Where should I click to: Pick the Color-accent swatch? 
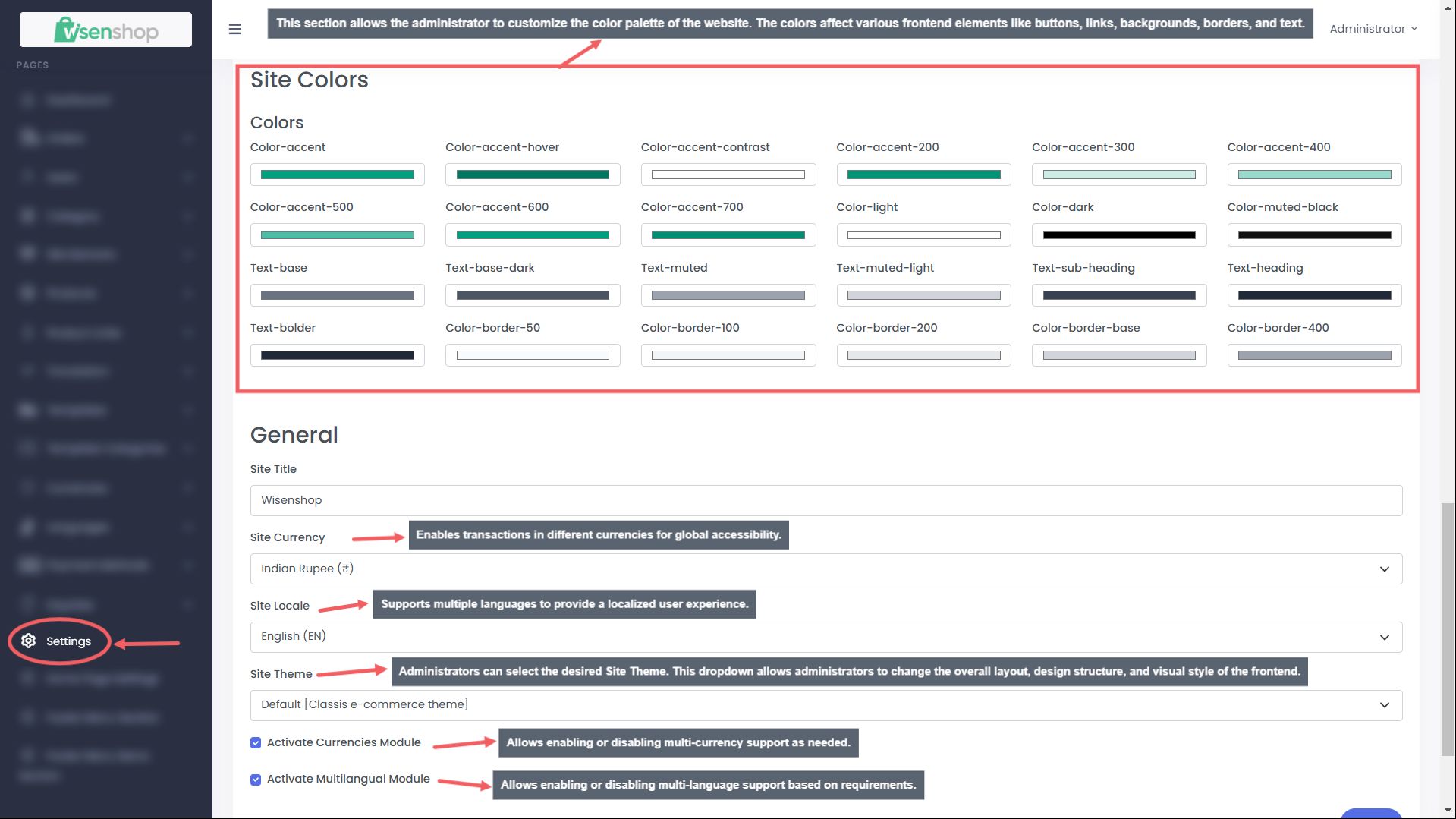[337, 175]
